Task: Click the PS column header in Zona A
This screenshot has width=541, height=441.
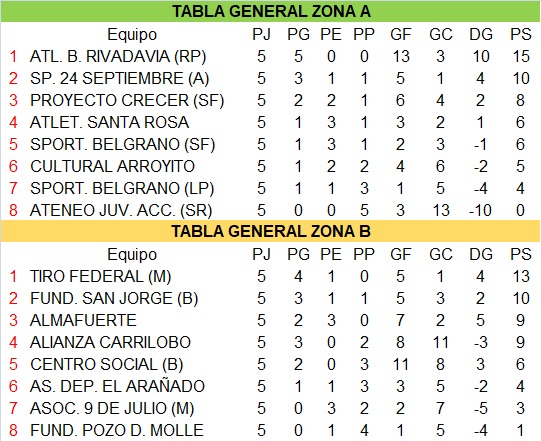Action: click(521, 35)
